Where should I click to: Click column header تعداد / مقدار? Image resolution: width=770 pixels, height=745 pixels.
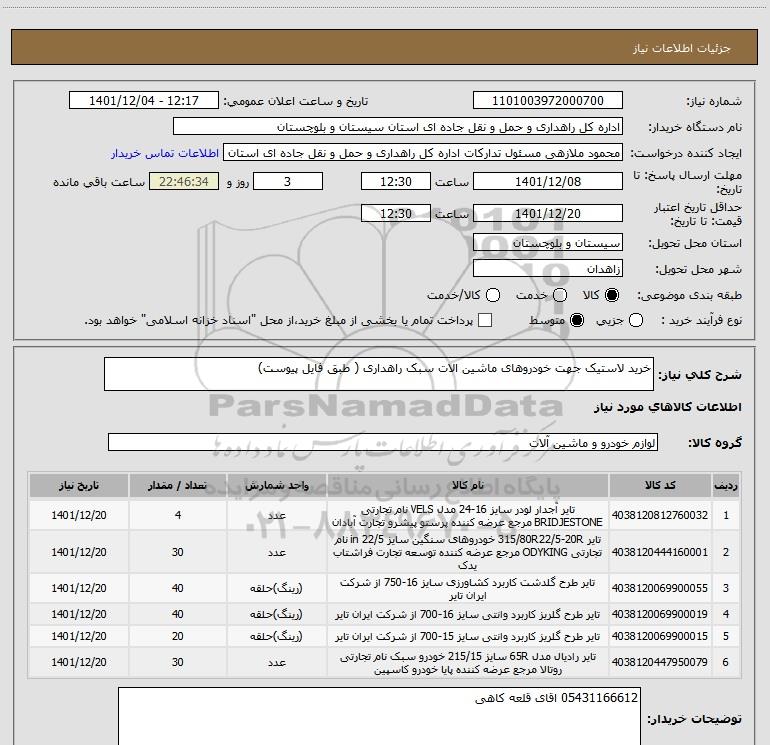177,486
